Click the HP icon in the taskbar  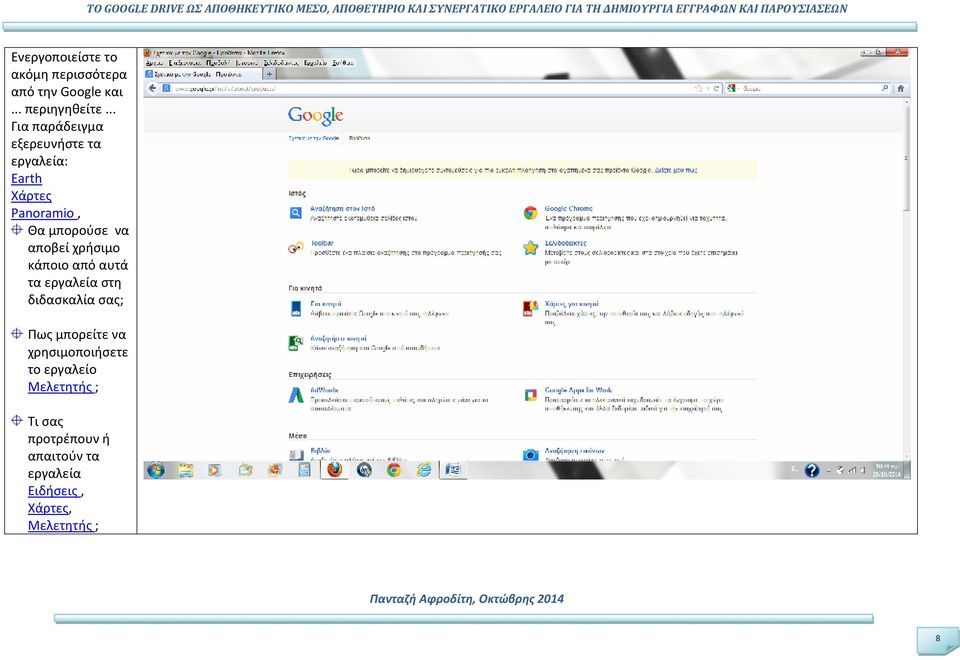click(364, 470)
